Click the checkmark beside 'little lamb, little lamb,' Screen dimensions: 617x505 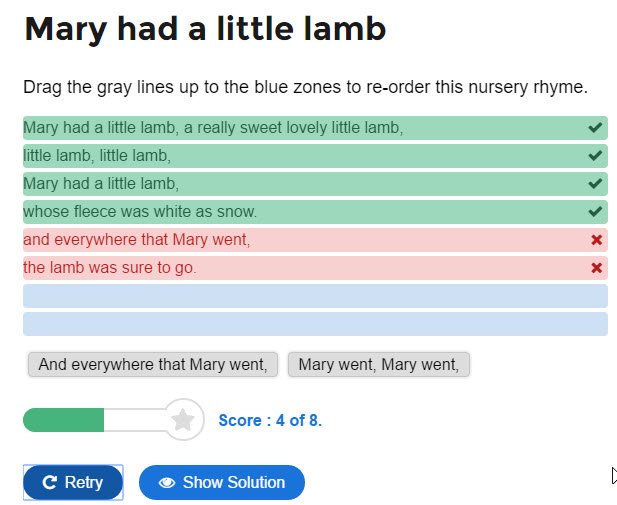click(595, 155)
